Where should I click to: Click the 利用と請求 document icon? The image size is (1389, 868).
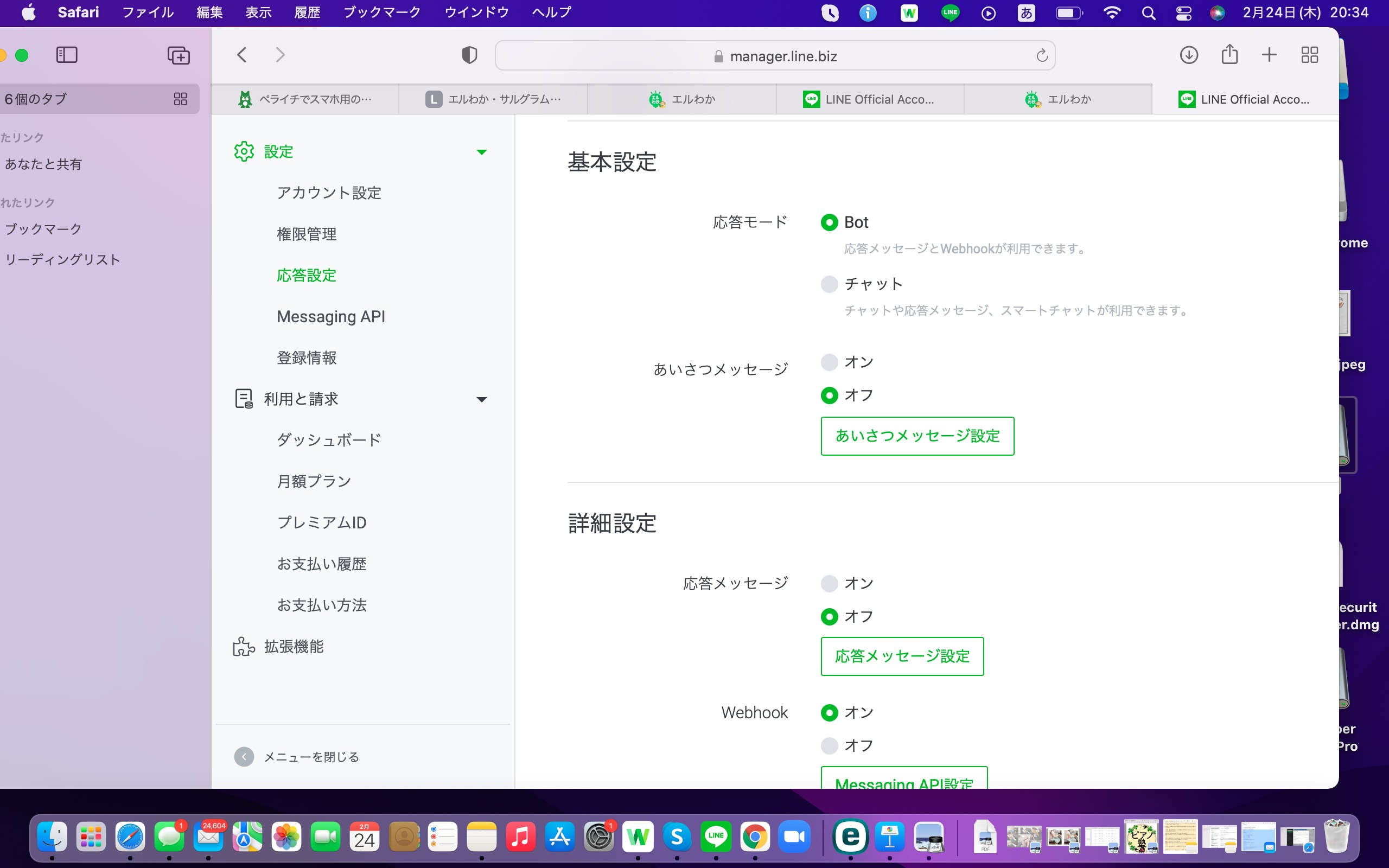pos(244,398)
